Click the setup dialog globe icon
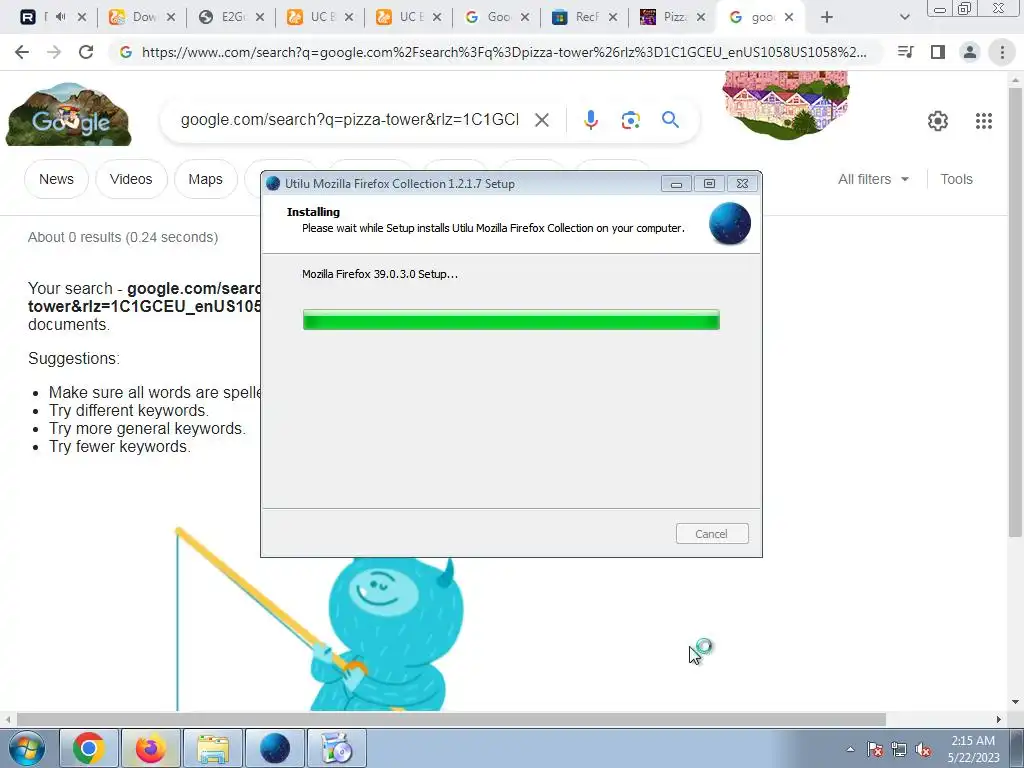 729,223
